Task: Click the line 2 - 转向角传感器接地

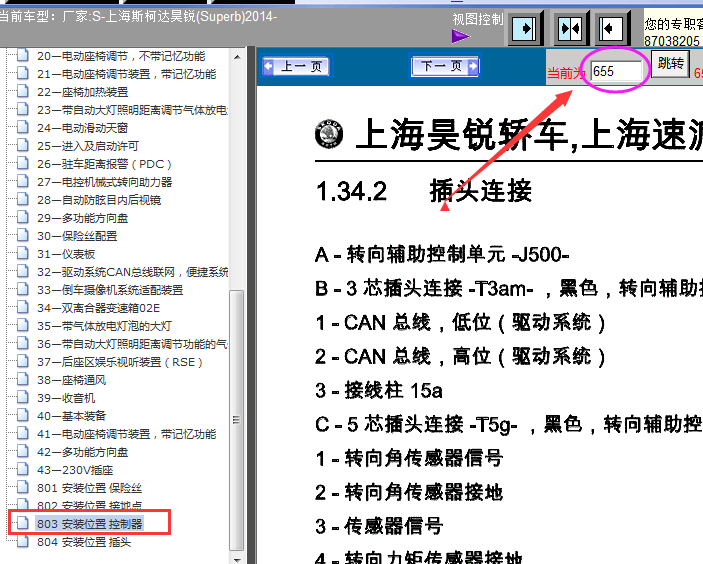Action: [x=409, y=492]
